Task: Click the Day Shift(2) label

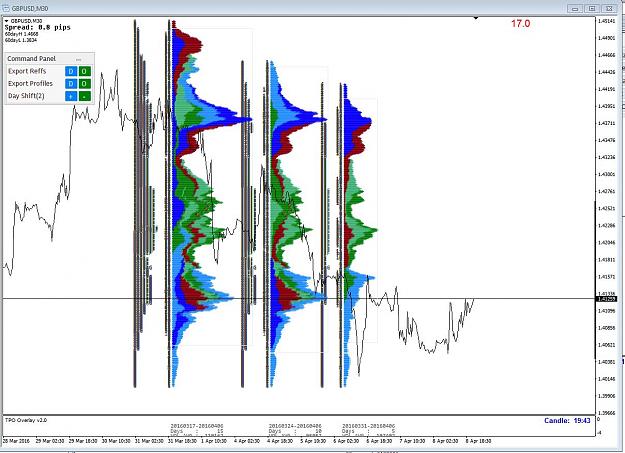Action: pyautogui.click(x=26, y=96)
